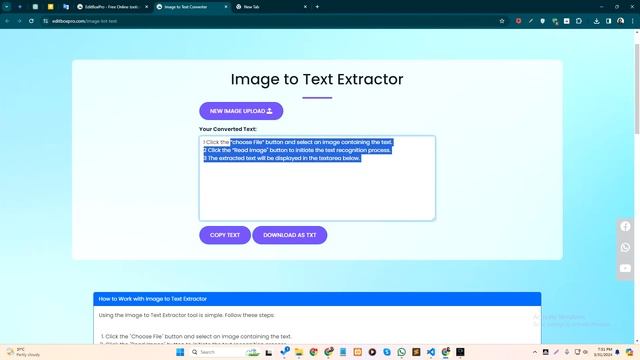Viewport: 640px width, 360px height.
Task: Toggle the browser side panel icon
Action: 608,21
